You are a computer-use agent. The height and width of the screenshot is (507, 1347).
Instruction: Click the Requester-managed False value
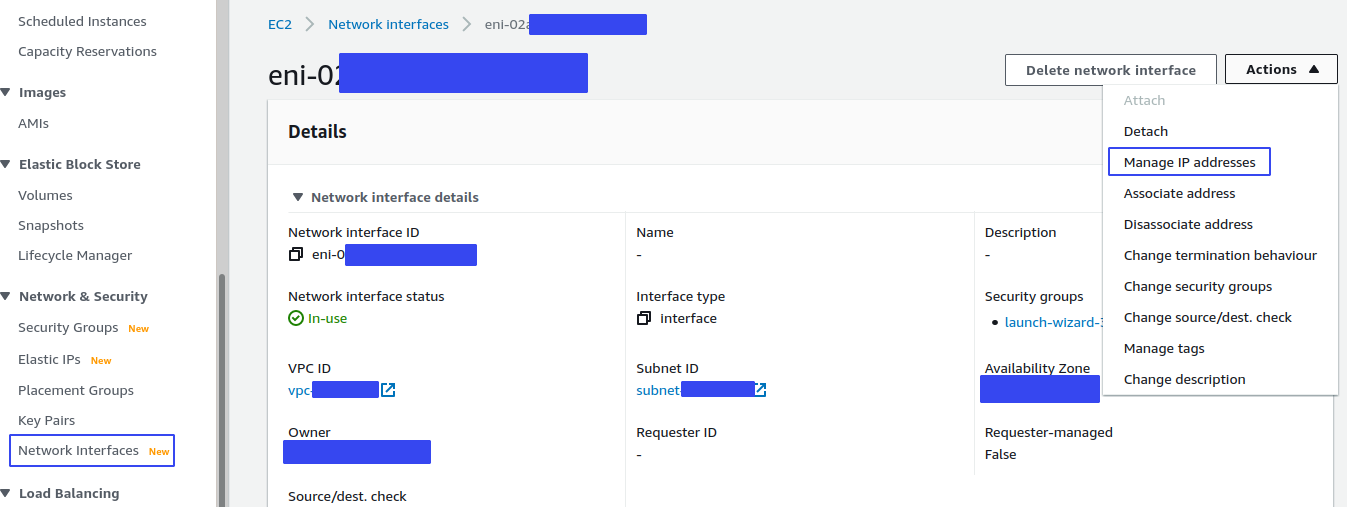point(1000,455)
